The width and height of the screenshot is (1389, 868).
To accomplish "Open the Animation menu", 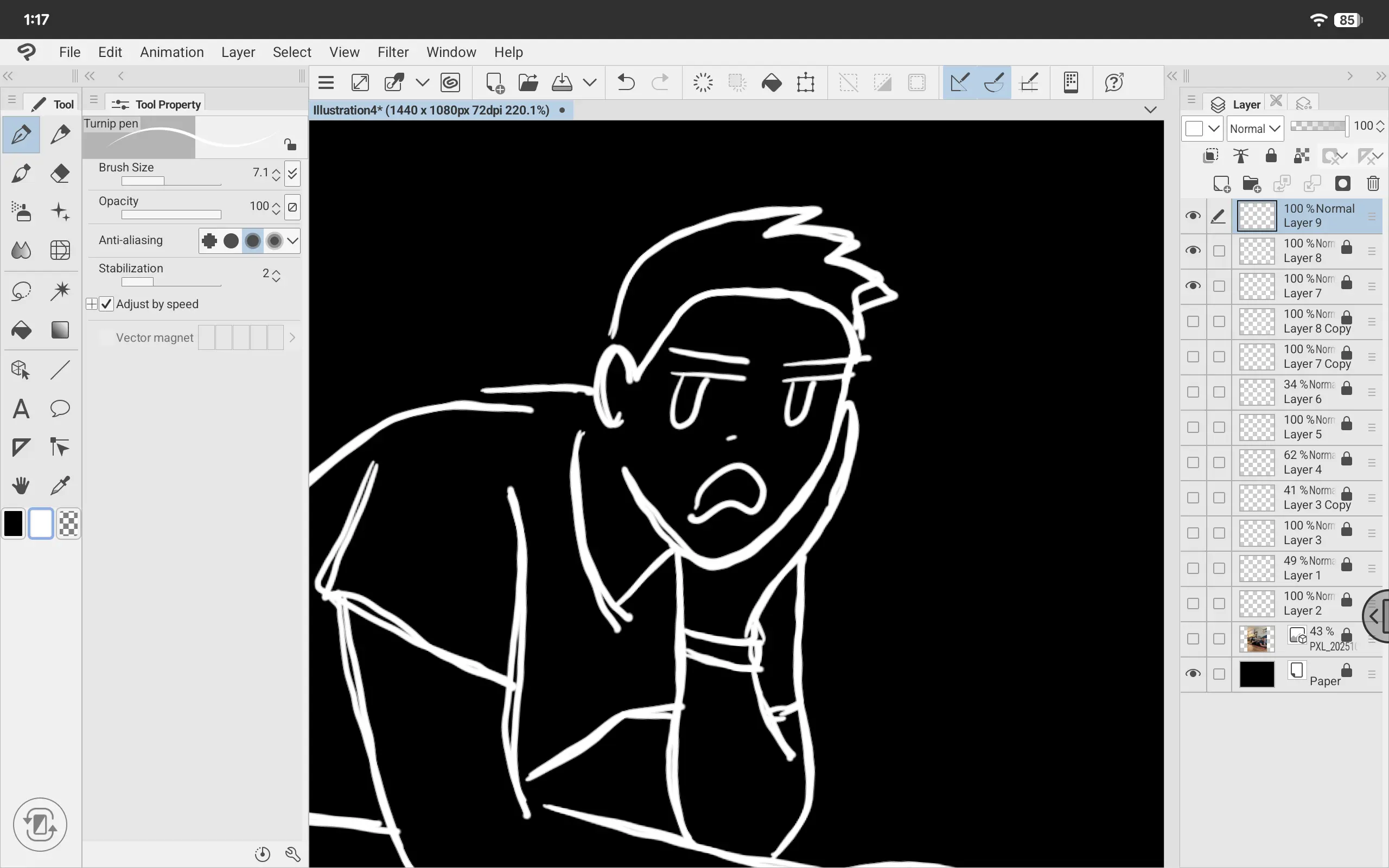I will pyautogui.click(x=171, y=52).
